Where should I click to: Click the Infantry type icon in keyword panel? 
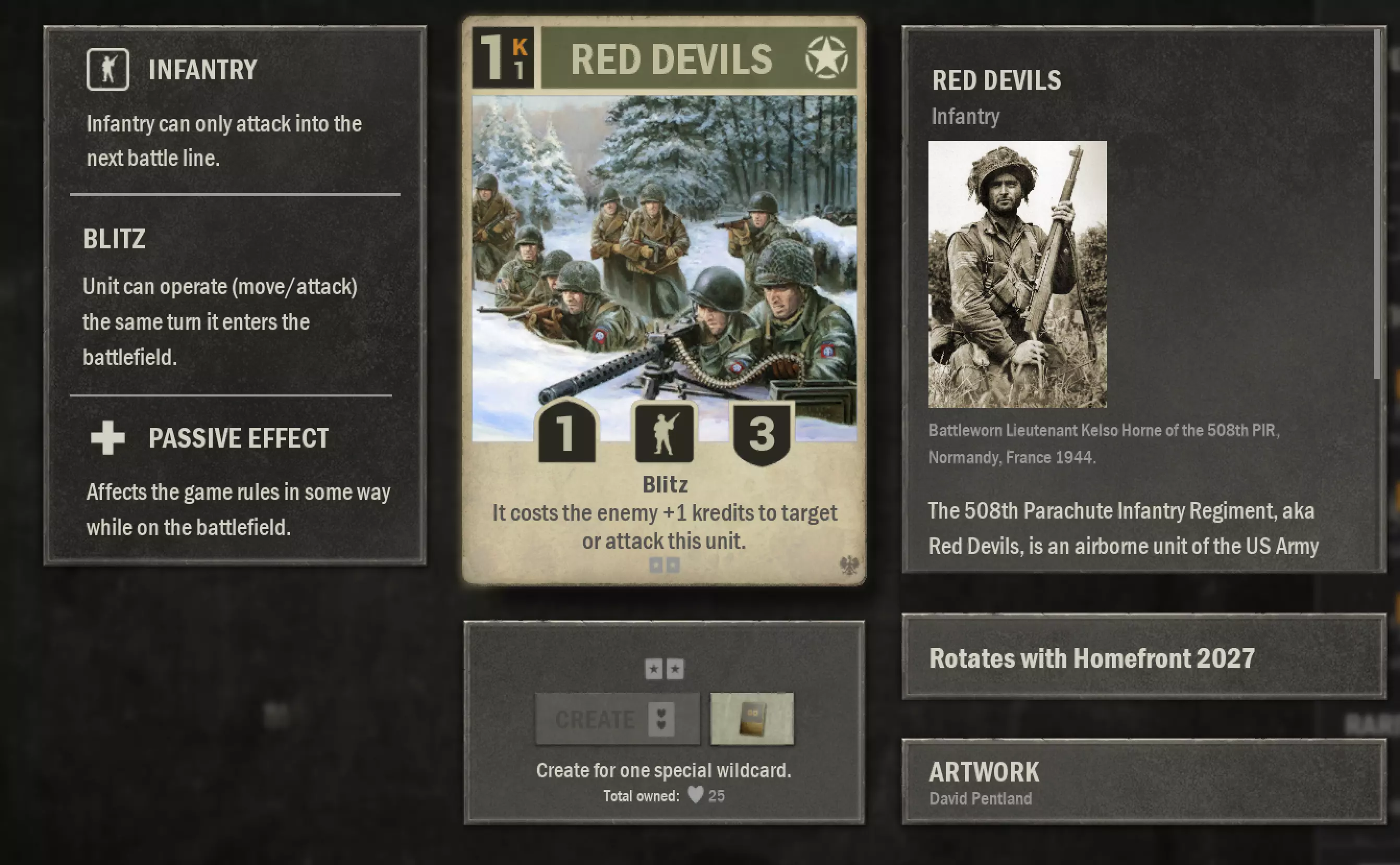[x=107, y=69]
